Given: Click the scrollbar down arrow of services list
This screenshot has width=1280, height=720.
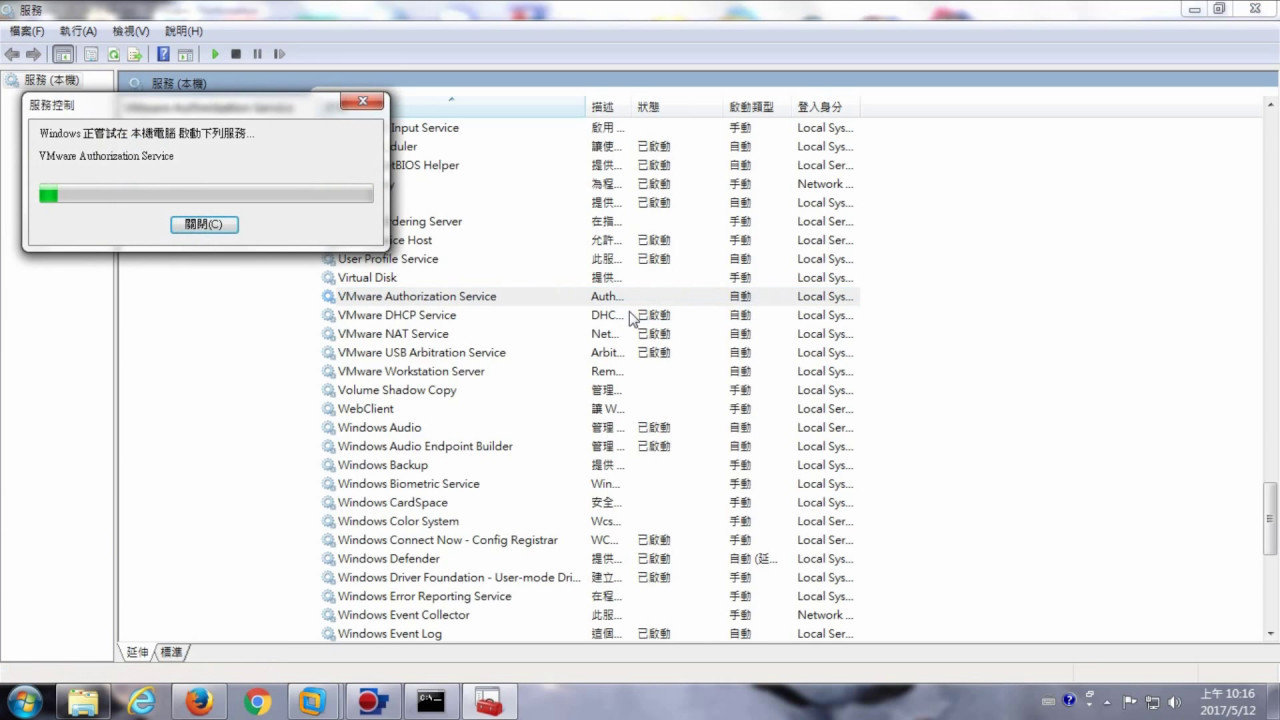Looking at the screenshot, I should coord(1271,634).
